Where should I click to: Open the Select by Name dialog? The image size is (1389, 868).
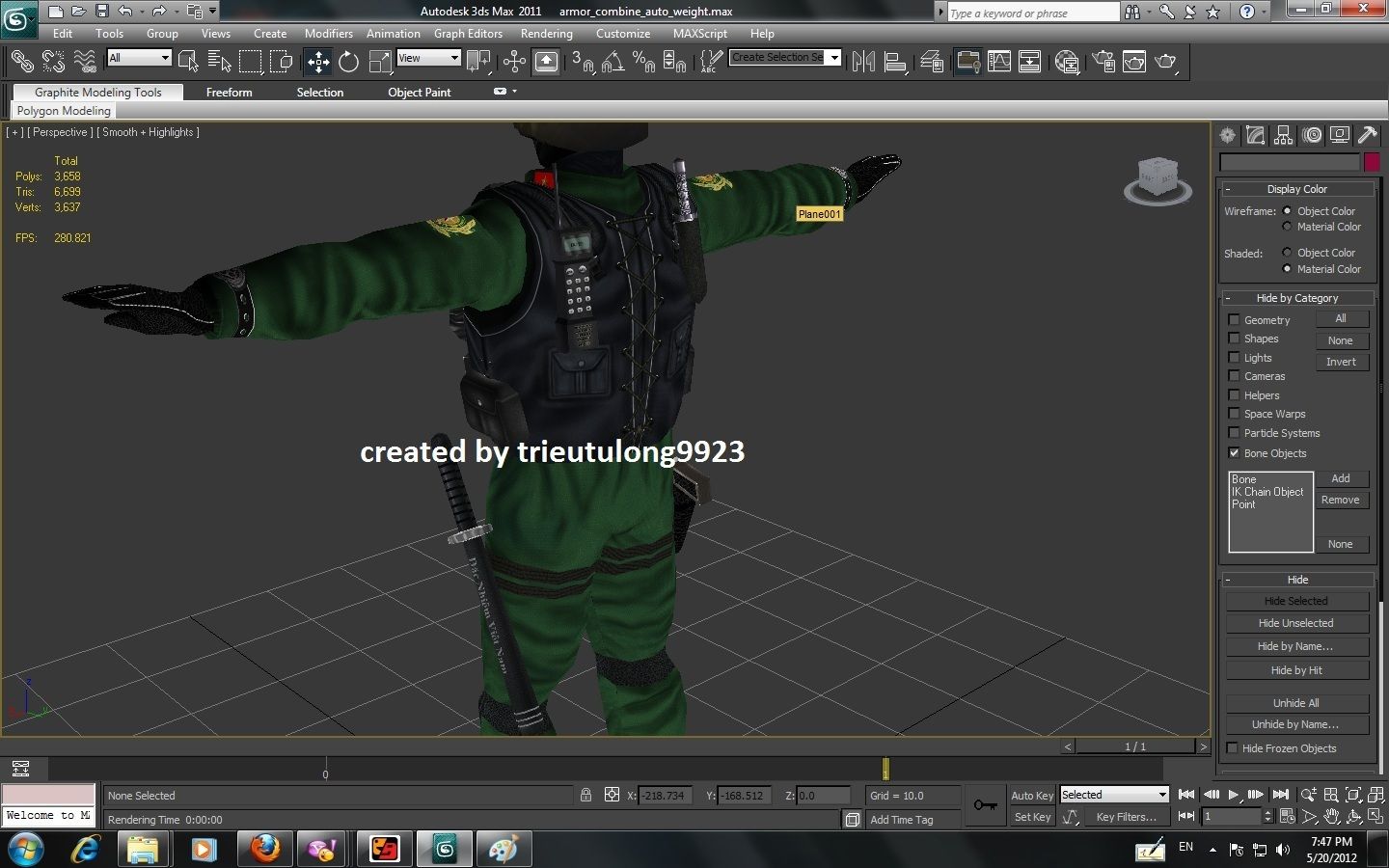coord(219,62)
